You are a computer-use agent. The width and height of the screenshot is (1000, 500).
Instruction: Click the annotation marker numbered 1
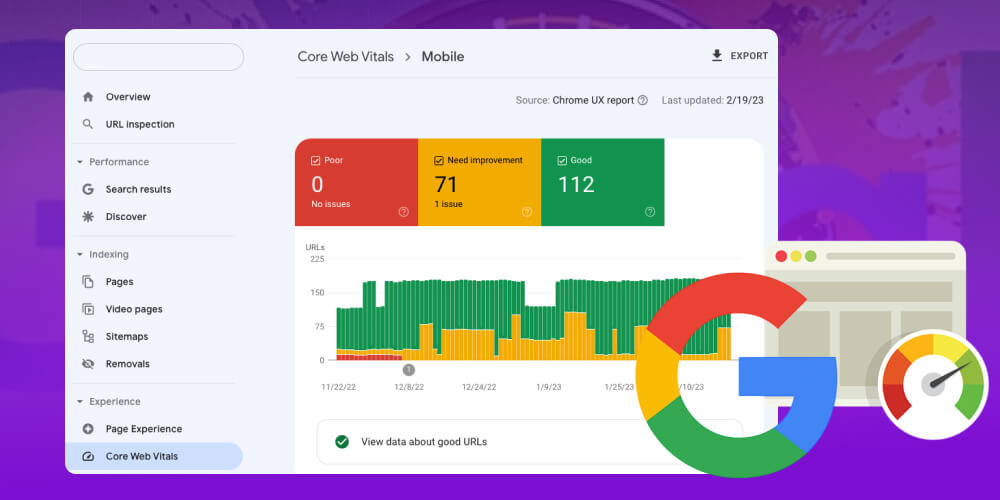pos(409,370)
